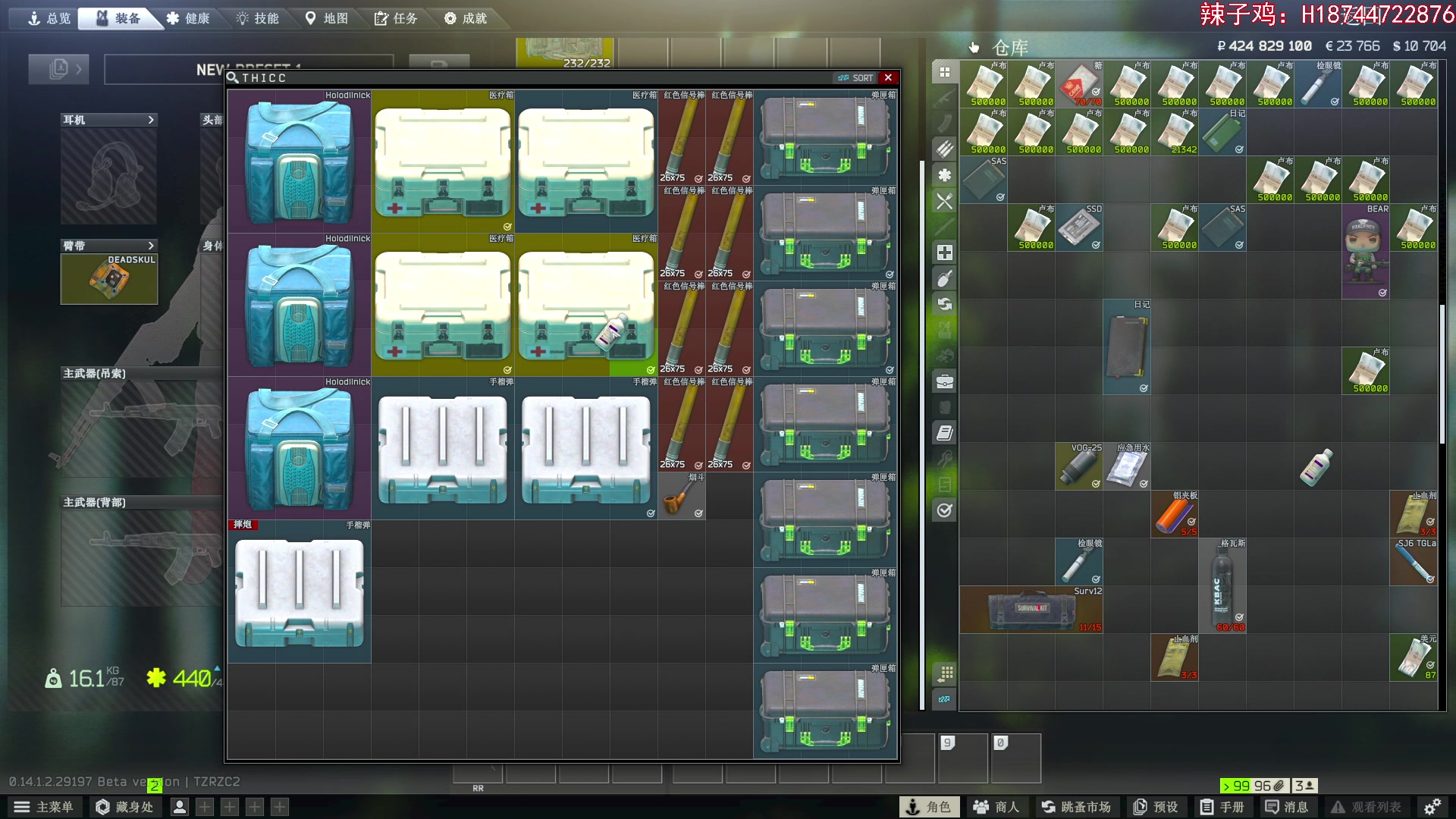Open the 跳蚤市场 flea market
Viewport: 1456px width, 819px height.
pyautogui.click(x=1076, y=807)
